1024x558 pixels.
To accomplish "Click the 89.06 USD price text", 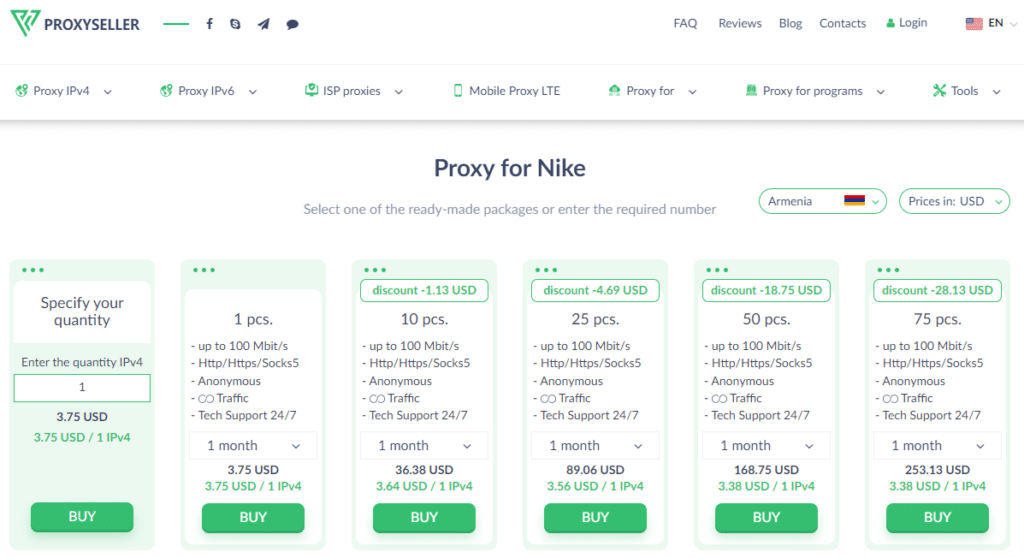I will point(596,470).
